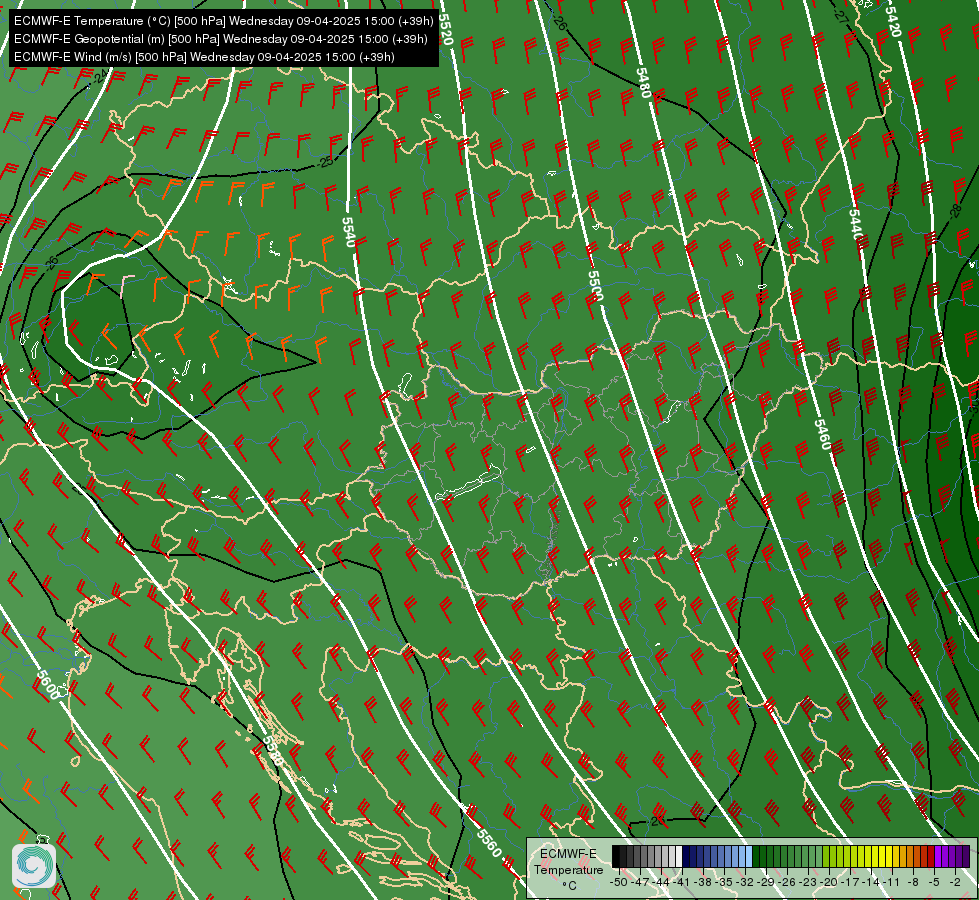Click the -28 isotherm label
Image resolution: width=979 pixels, height=900 pixels.
coord(955,211)
